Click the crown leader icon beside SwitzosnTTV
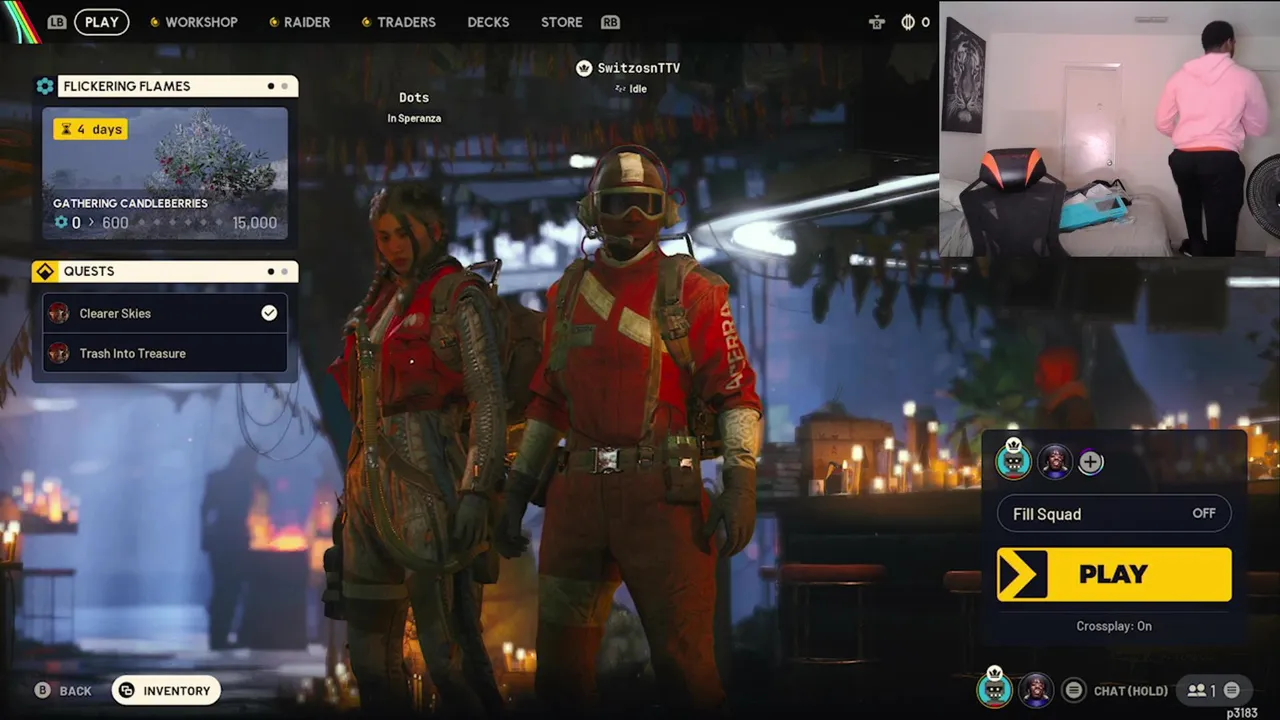 [584, 68]
